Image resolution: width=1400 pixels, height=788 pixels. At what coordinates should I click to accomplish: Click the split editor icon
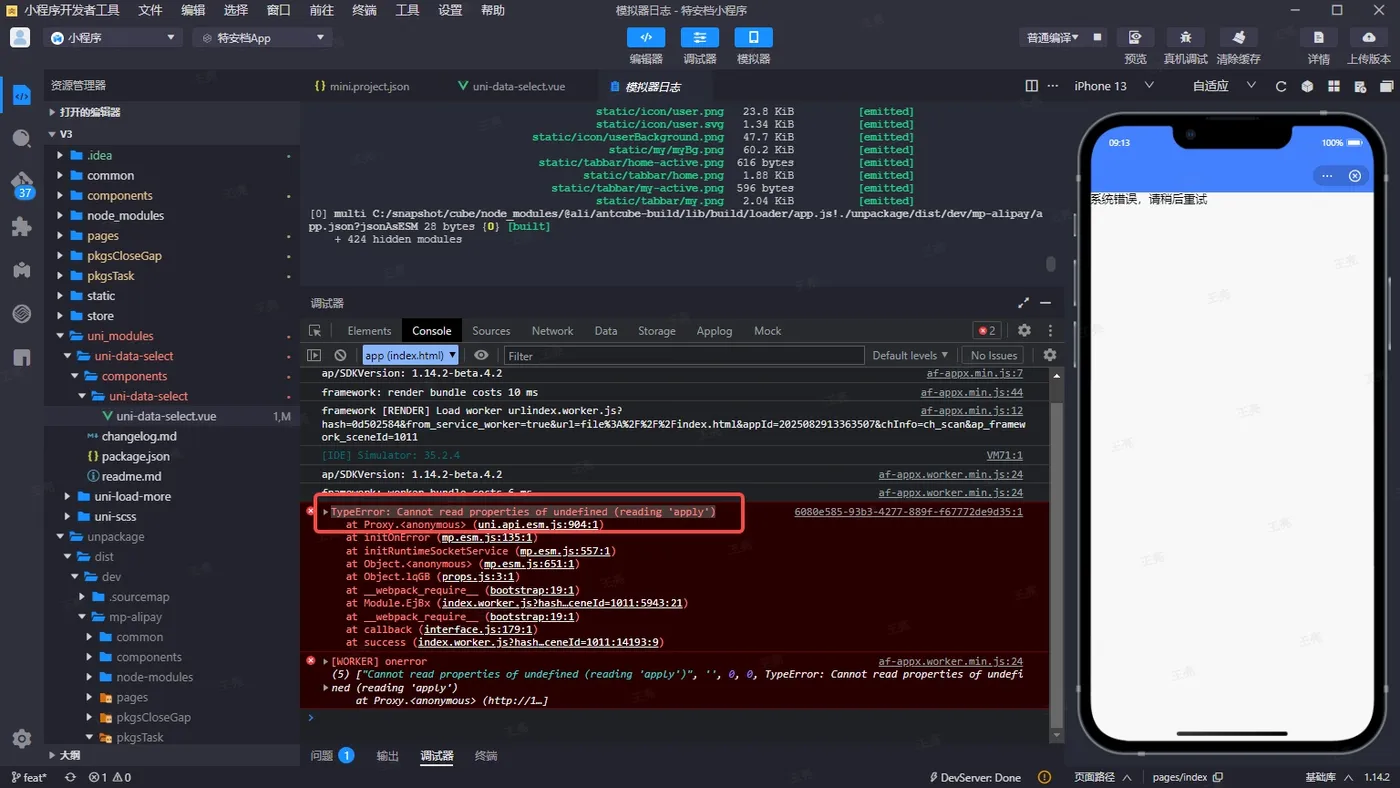click(x=1031, y=86)
